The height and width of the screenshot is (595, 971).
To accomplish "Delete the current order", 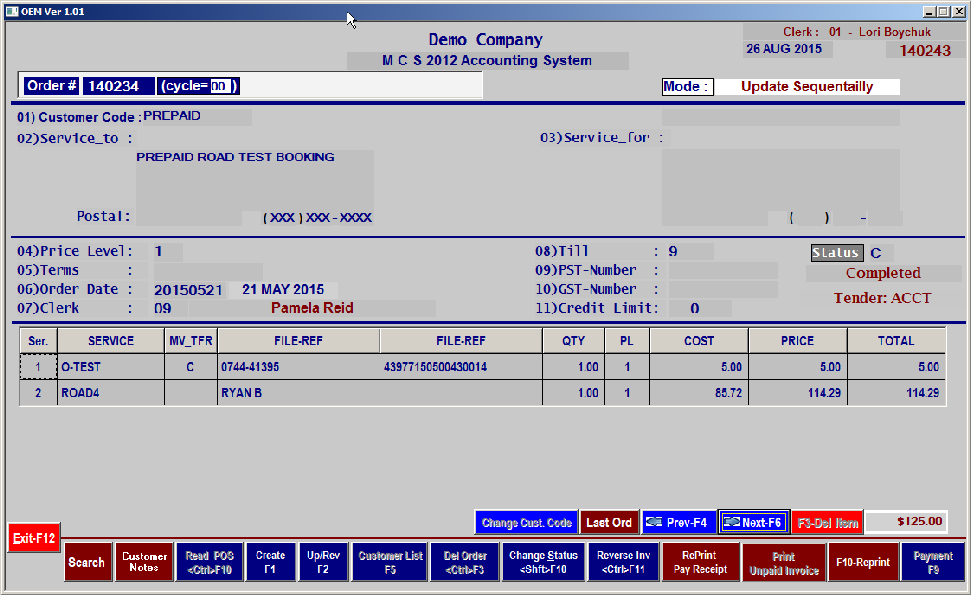I will coord(464,561).
